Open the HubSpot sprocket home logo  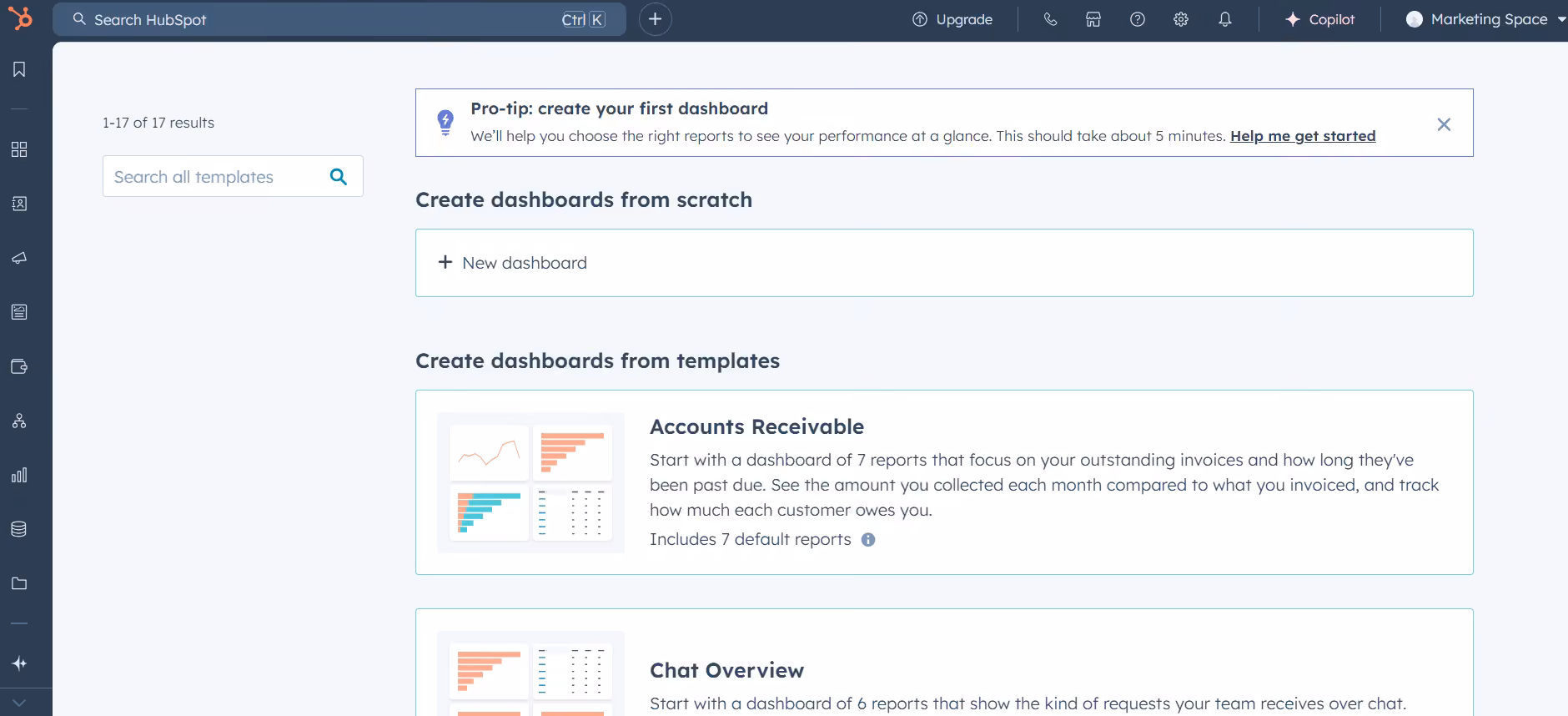tap(20, 18)
